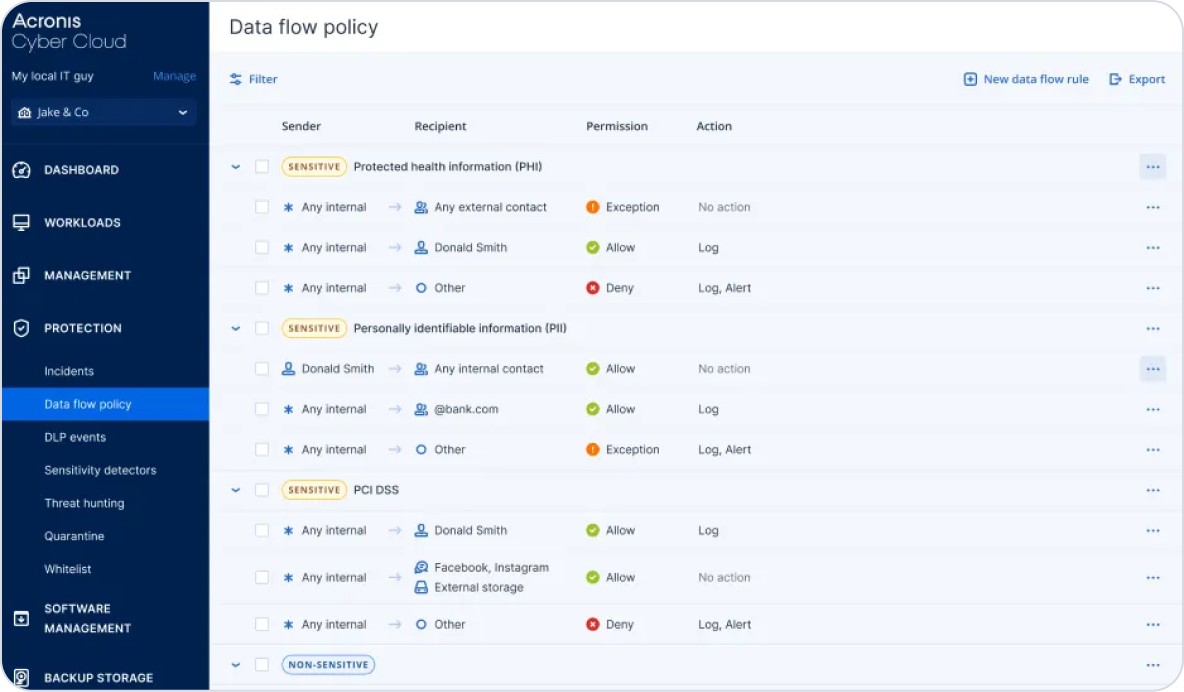The width and height of the screenshot is (1184, 692).
Task: Click the Protection shield icon
Action: click(x=21, y=328)
